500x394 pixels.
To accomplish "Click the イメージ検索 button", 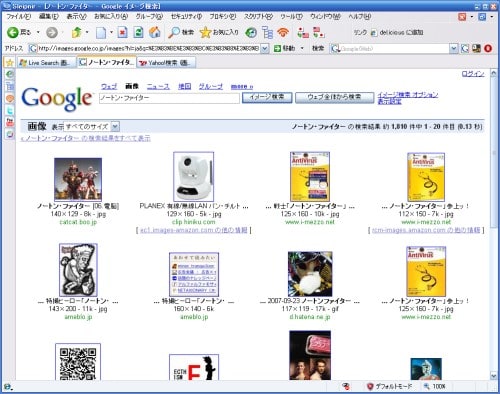I will click(267, 97).
